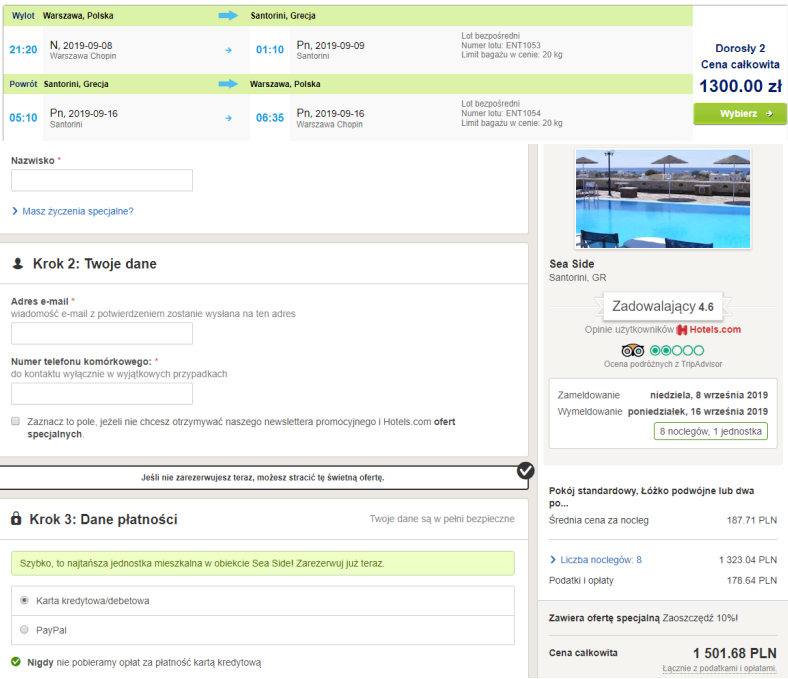Tick the newsletter opt-out checkbox
This screenshot has height=679, width=788.
point(16,422)
